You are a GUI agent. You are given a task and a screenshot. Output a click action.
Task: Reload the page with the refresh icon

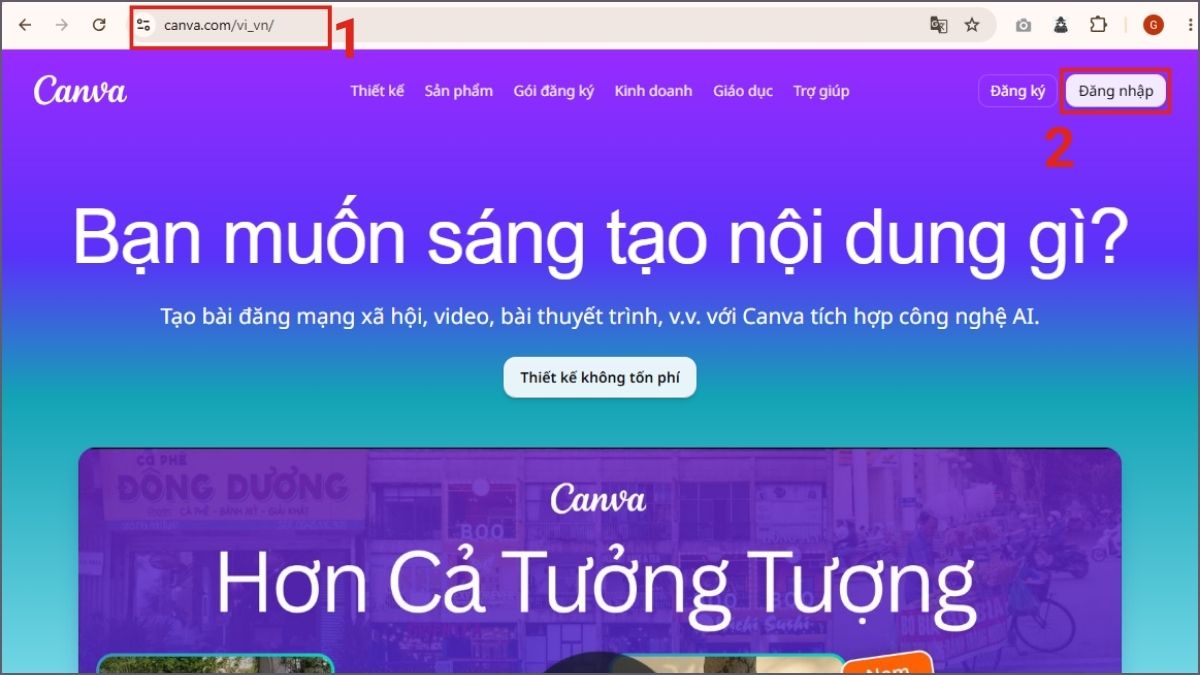tap(99, 25)
